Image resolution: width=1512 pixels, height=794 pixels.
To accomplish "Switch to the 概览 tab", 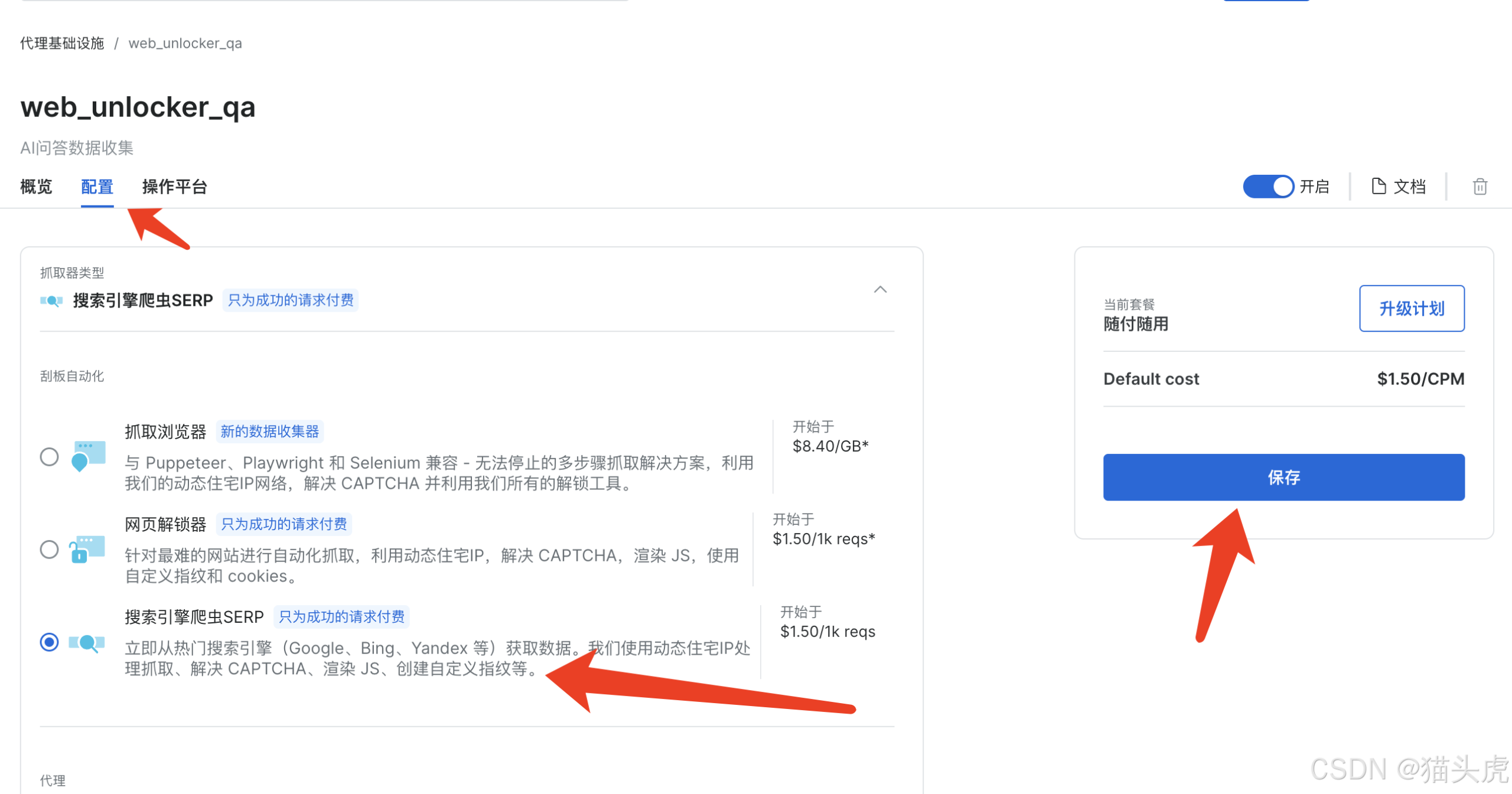I will 35,187.
